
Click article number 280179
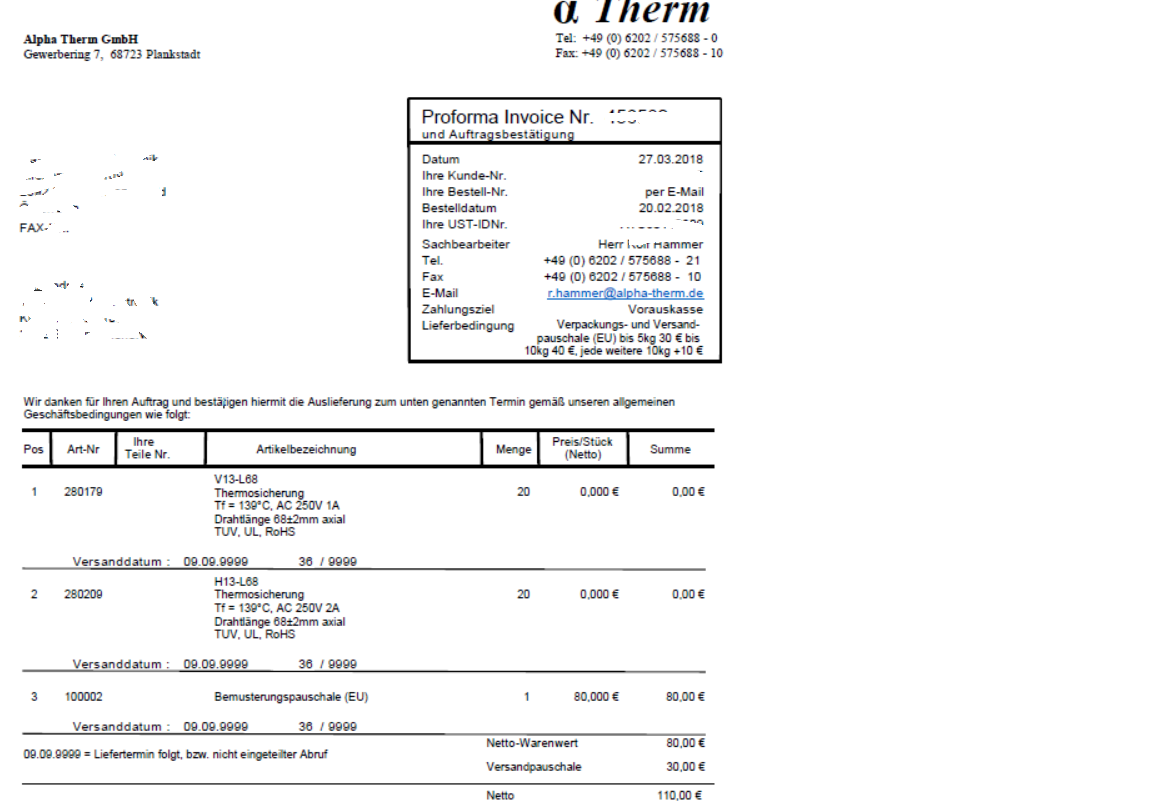point(83,492)
